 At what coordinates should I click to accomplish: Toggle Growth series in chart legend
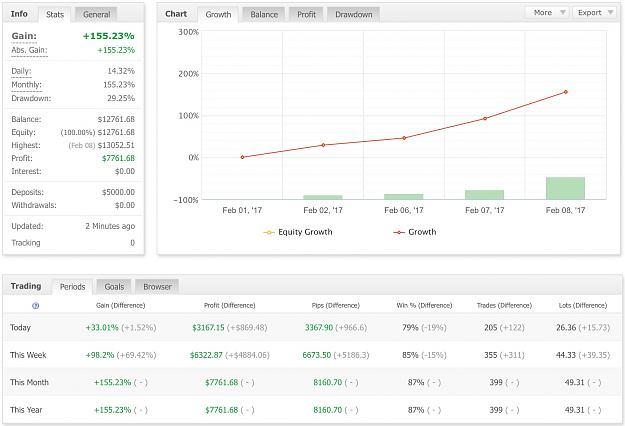coord(415,232)
